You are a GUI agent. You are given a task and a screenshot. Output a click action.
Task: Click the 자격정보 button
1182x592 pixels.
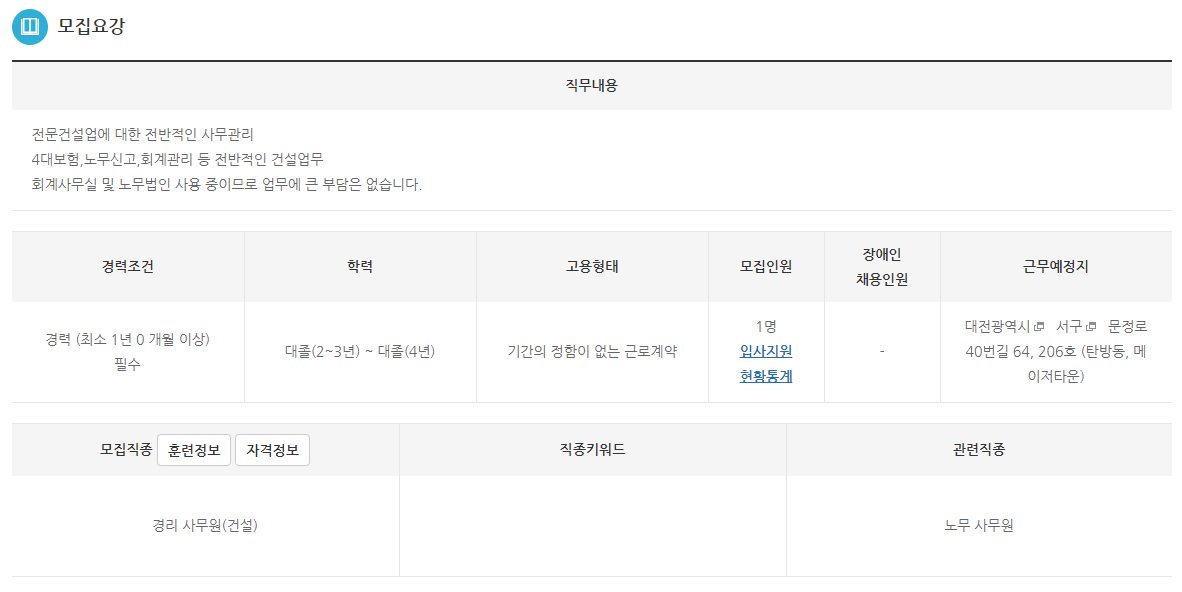tap(272, 450)
